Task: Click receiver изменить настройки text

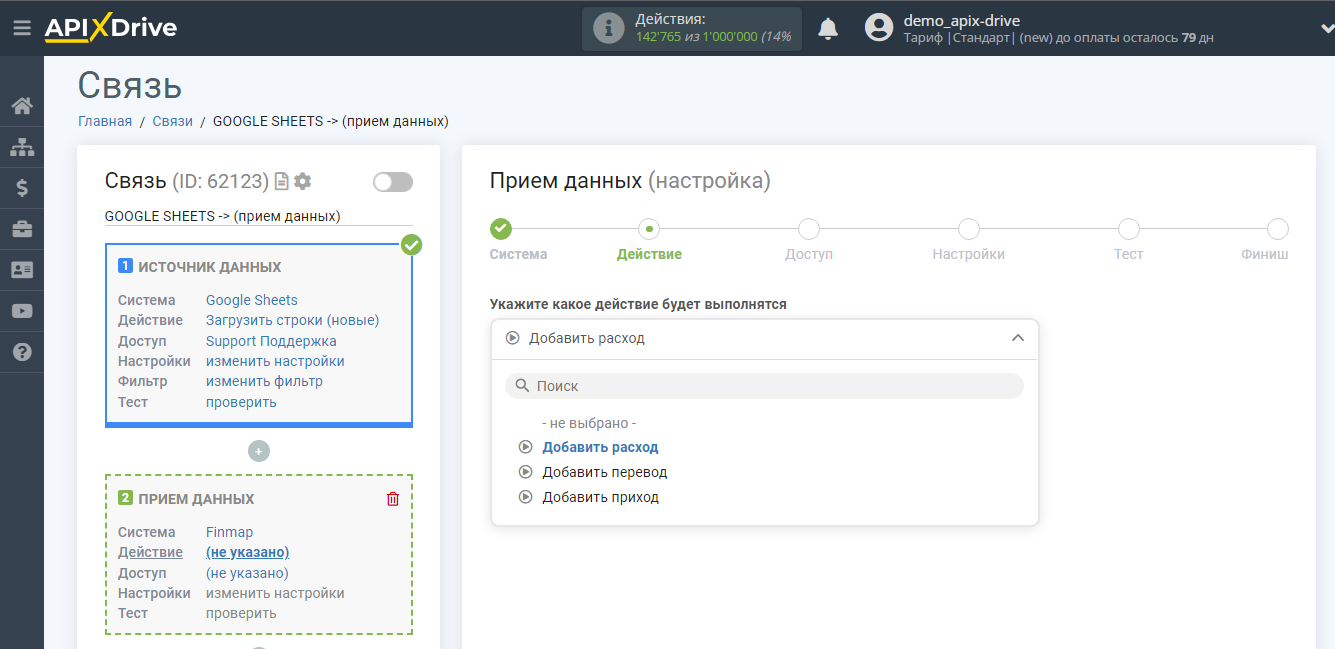Action: coord(275,593)
